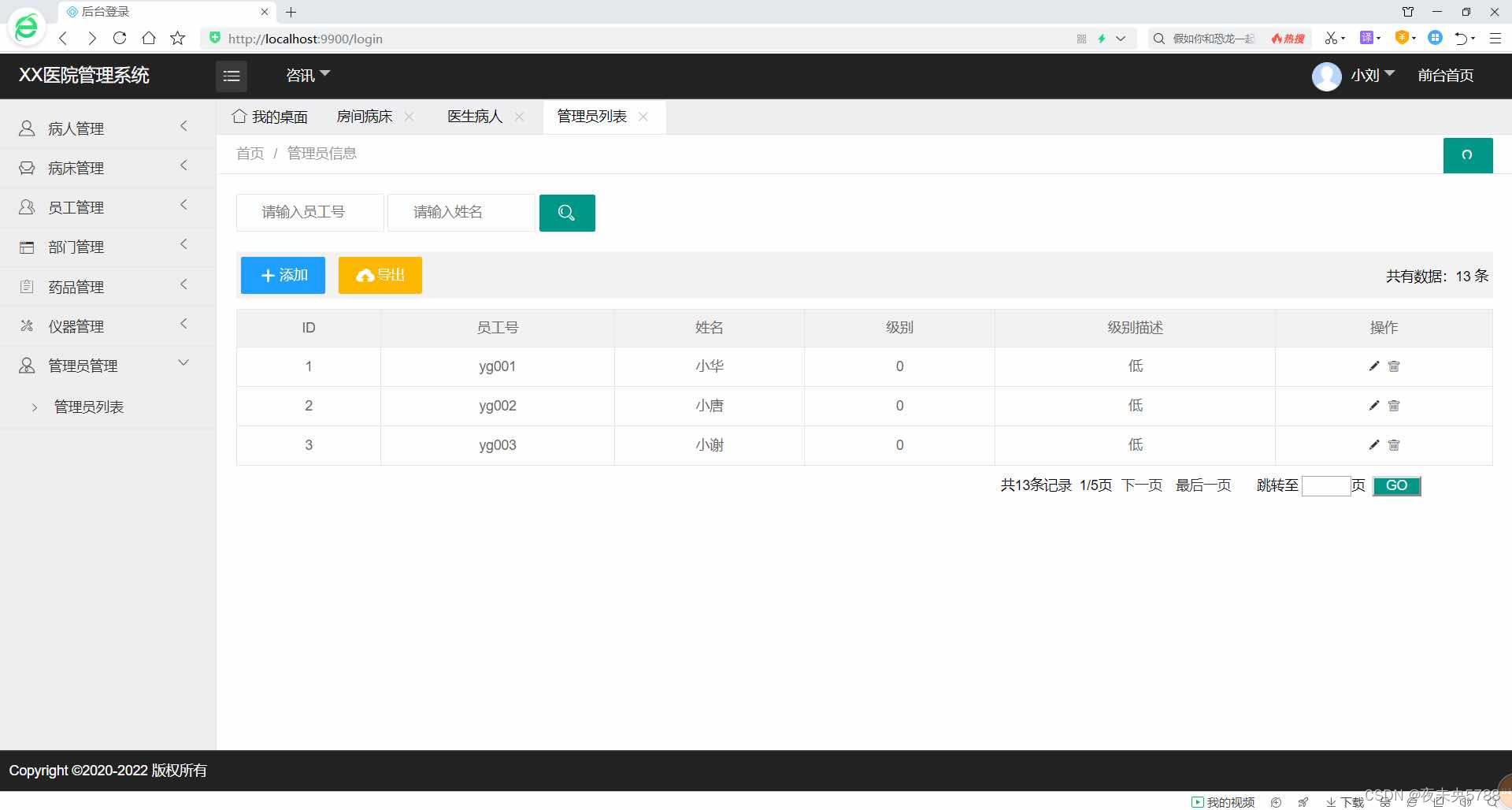Reload the page in browser
1512x810 pixels.
120,38
